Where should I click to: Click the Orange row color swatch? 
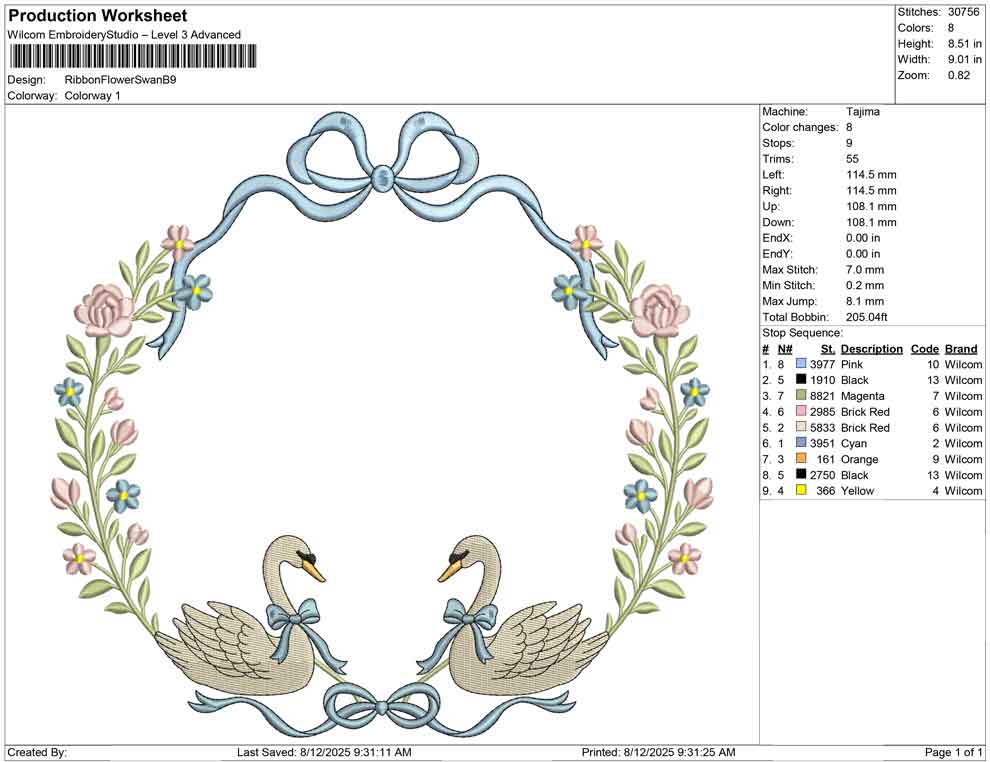801,458
